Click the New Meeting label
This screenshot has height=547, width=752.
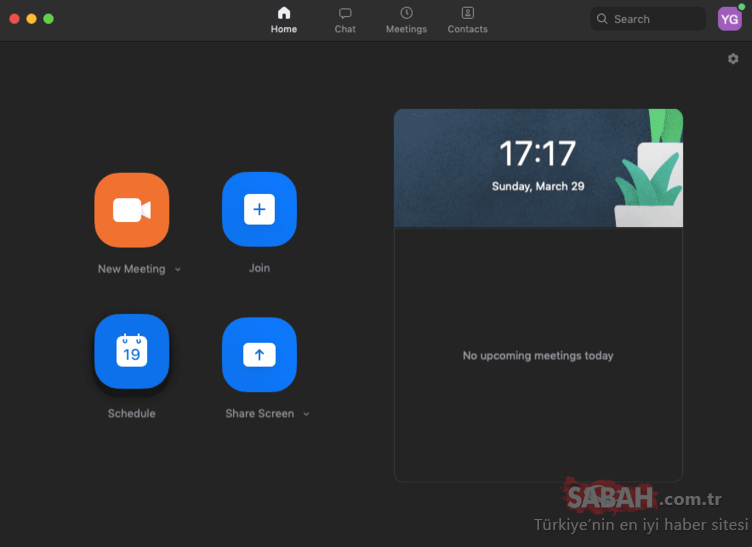[131, 269]
